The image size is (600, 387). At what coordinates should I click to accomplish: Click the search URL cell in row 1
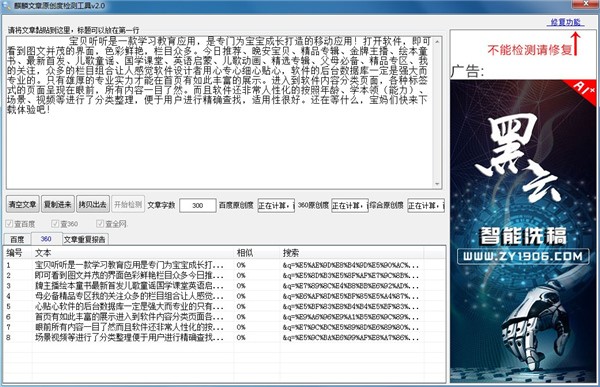tap(351, 265)
